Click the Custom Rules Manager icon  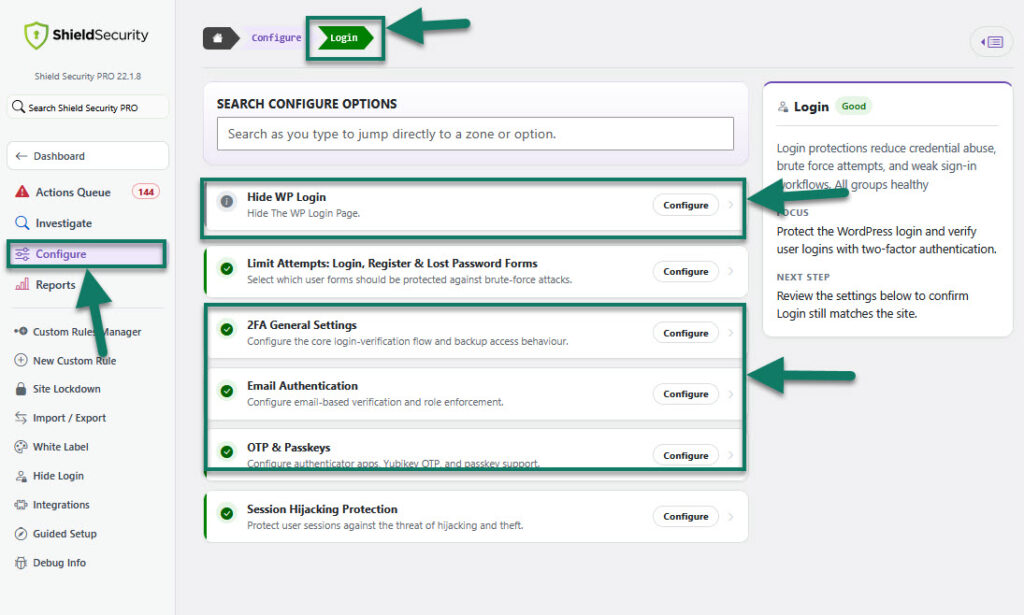pos(21,331)
